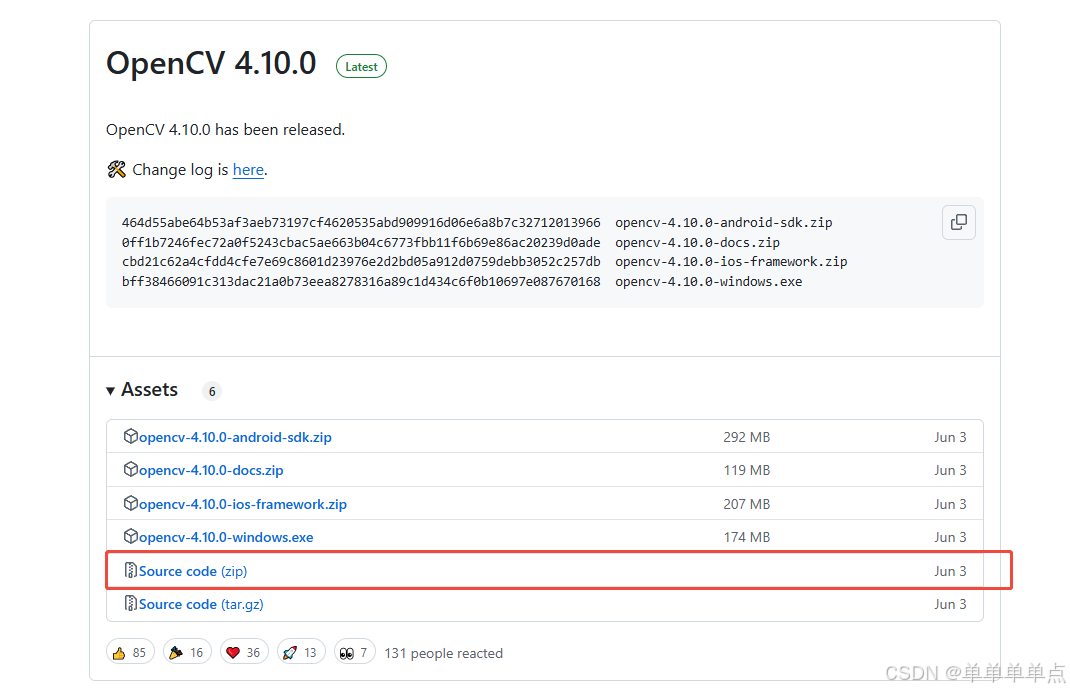Click the package icon beside windows.exe
This screenshot has width=1070, height=690.
[x=130, y=536]
